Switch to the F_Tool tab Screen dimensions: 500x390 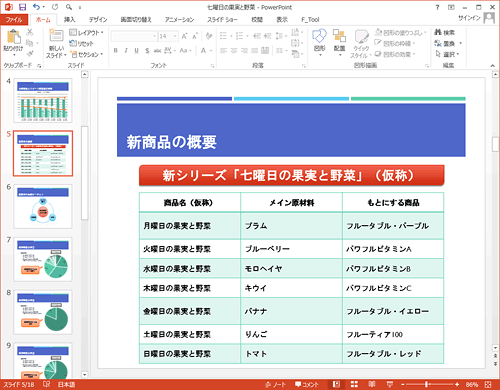(310, 20)
